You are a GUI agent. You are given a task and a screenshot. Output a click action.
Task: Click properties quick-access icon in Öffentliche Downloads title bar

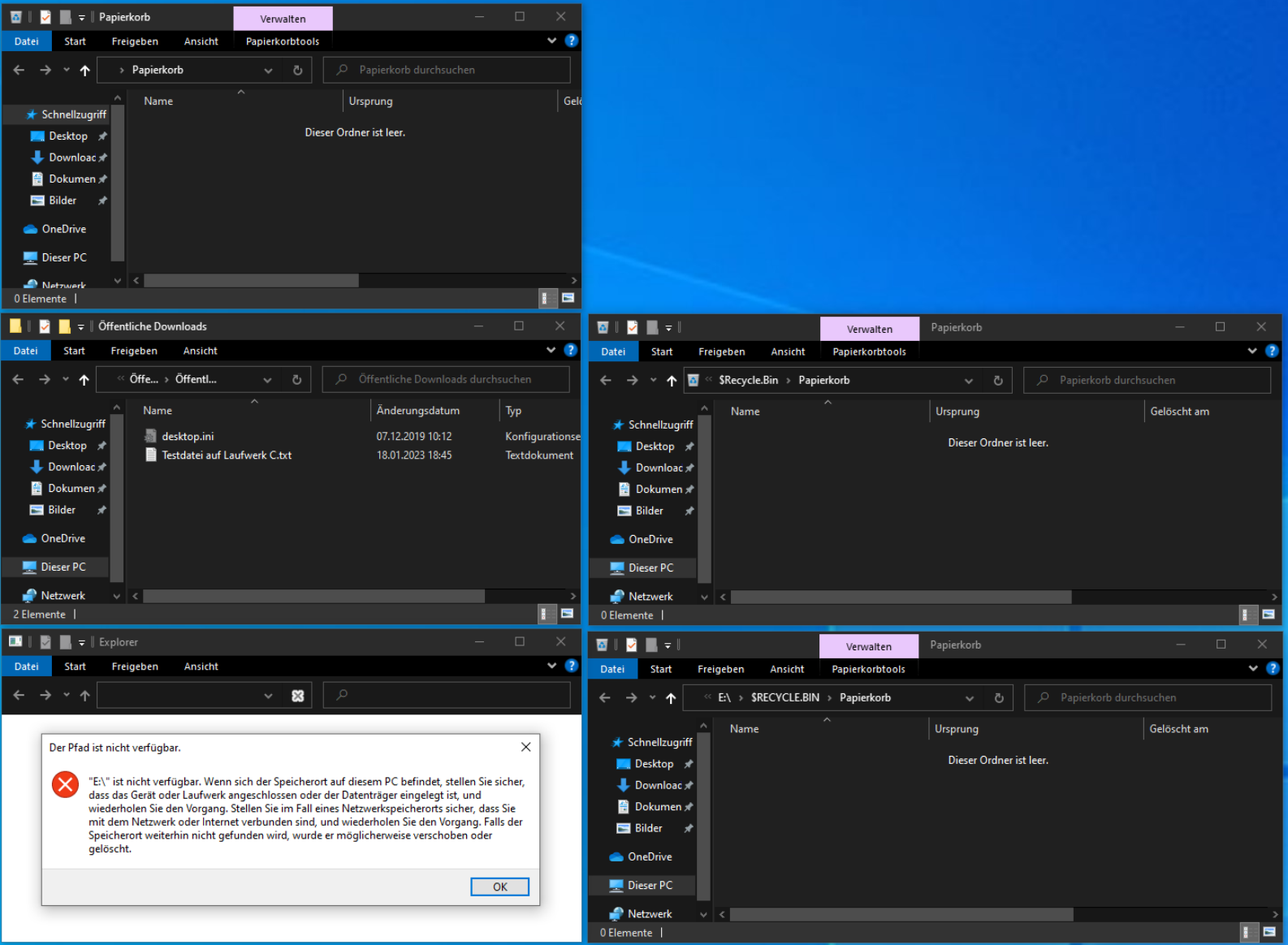click(45, 326)
